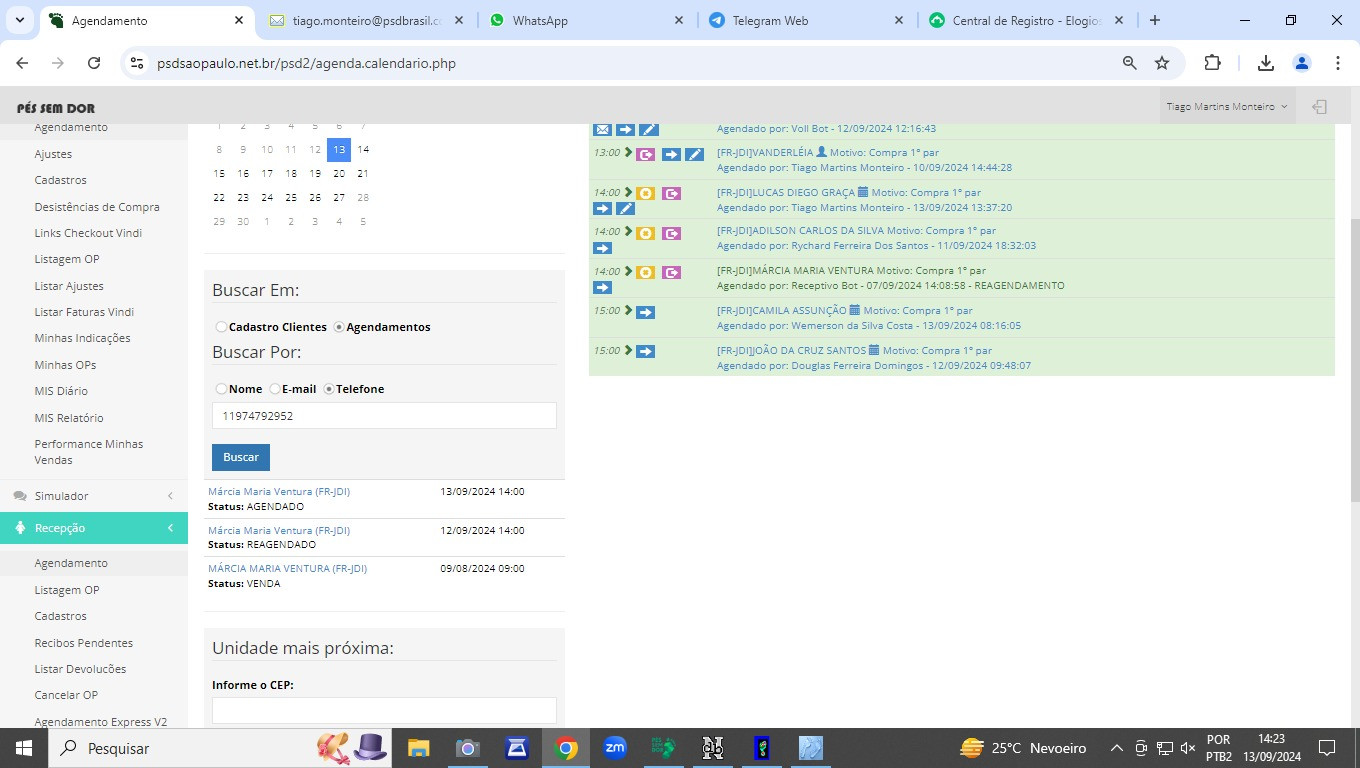Viewport: 1360px width, 768px height.
Task: Switch to WhatsApp tab
Action: (x=587, y=20)
